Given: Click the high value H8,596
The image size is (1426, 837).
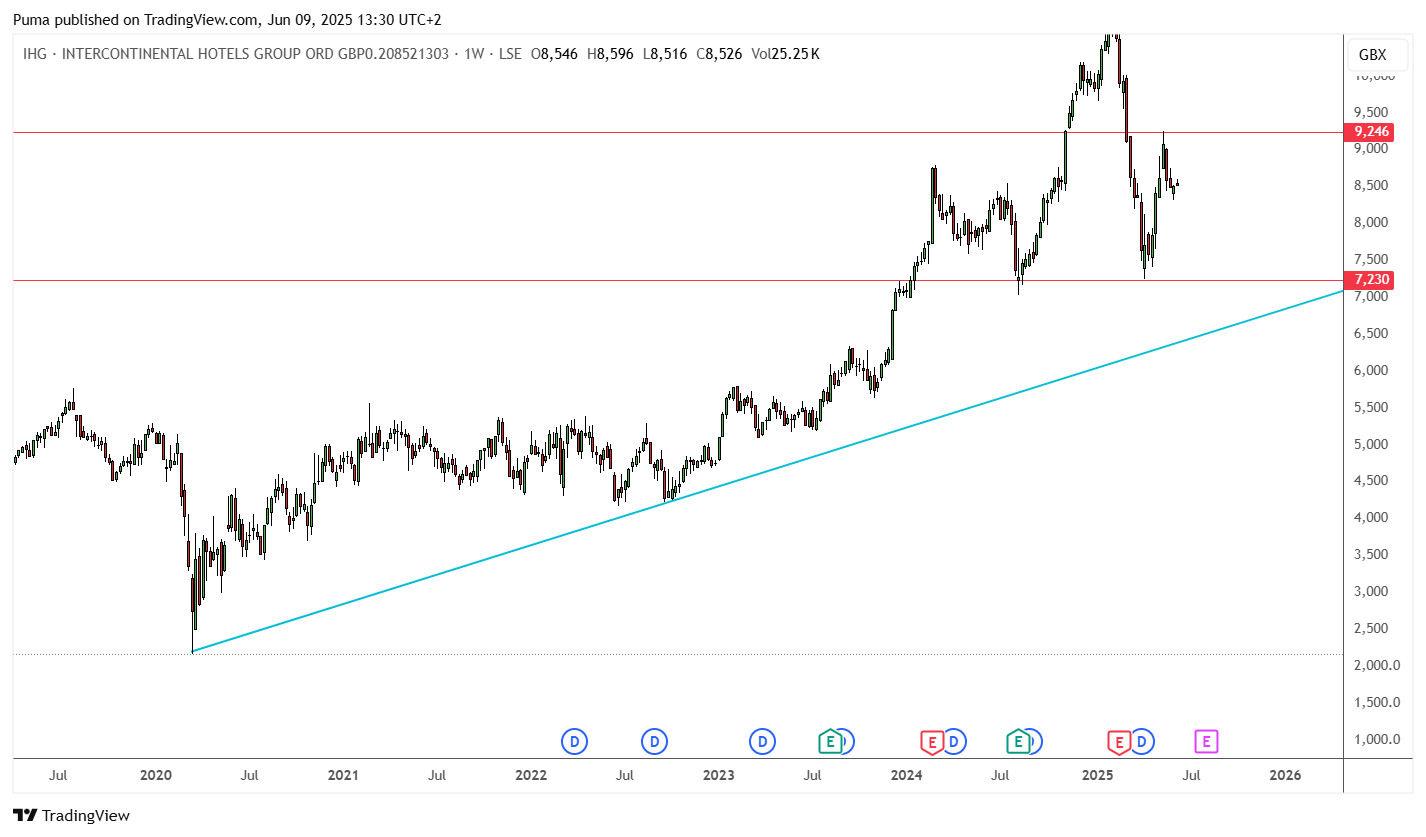Looking at the screenshot, I should click(x=610, y=54).
